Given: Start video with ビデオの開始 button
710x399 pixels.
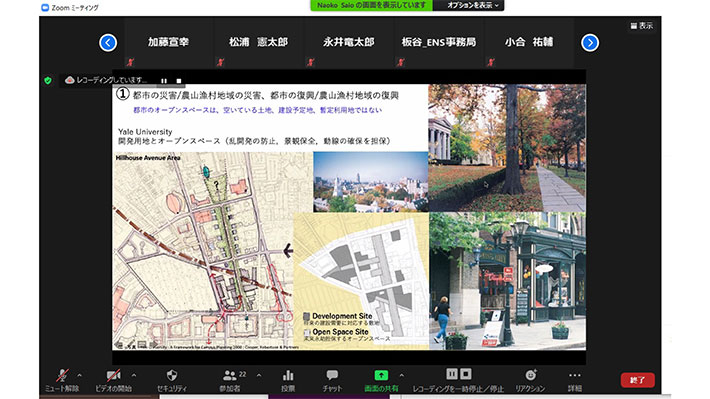Looking at the screenshot, I should (113, 380).
